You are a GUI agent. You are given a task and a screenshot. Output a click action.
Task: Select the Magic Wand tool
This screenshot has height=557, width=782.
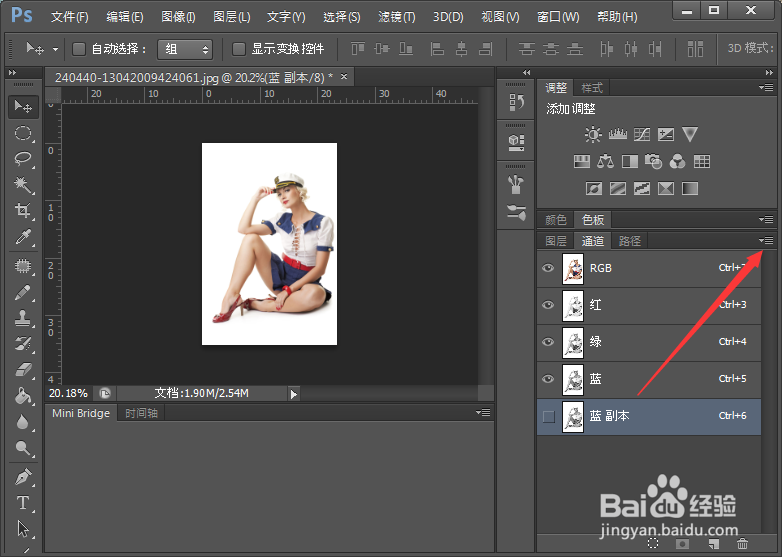[23, 185]
